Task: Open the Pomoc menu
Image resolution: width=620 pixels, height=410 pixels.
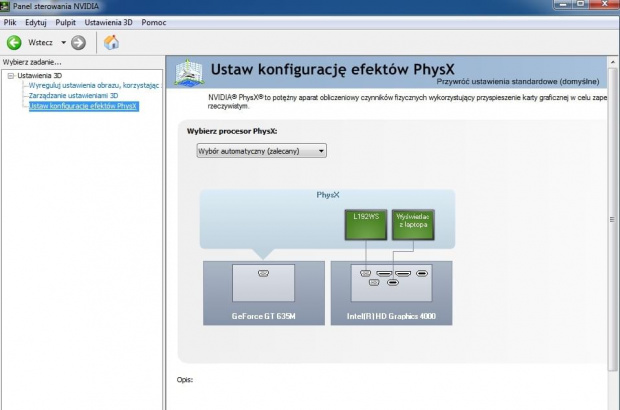Action: coord(153,23)
